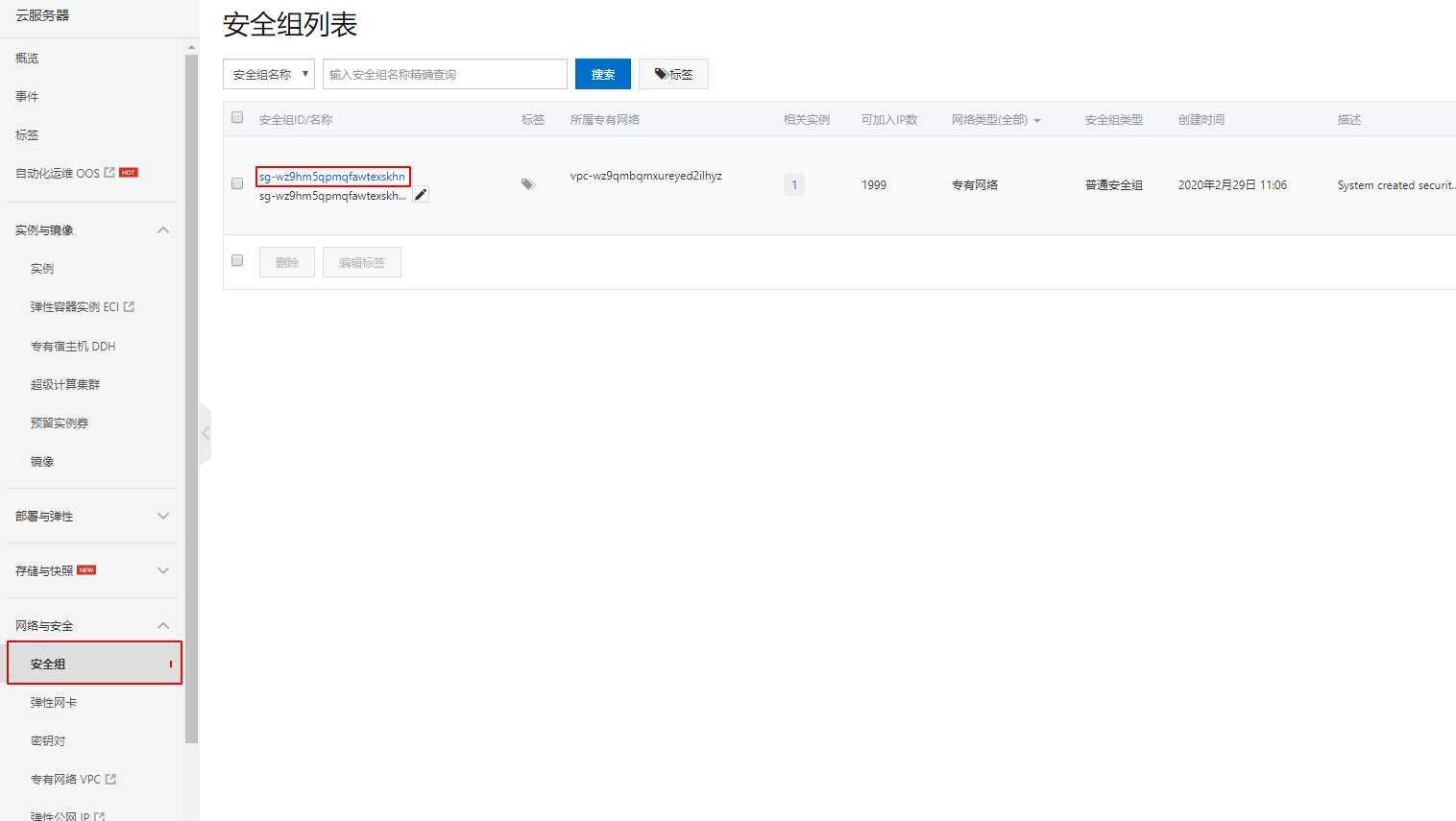1456x821 pixels.
Task: Open 镜像 in the sidebar
Action: pos(42,462)
